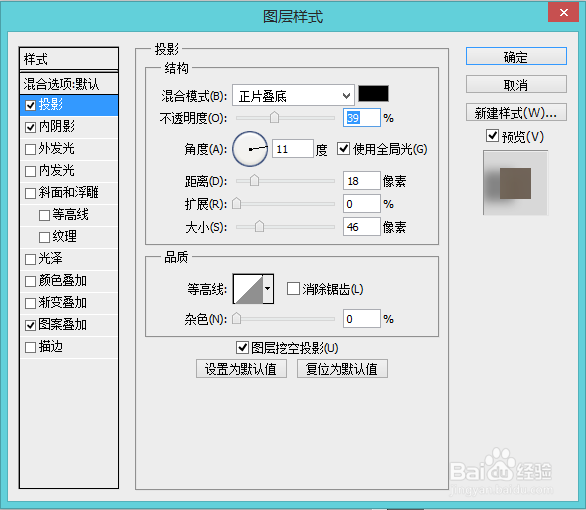This screenshot has height=510, width=586.
Task: Enable the 颜色叠加 color overlay checkbox
Action: [31, 281]
